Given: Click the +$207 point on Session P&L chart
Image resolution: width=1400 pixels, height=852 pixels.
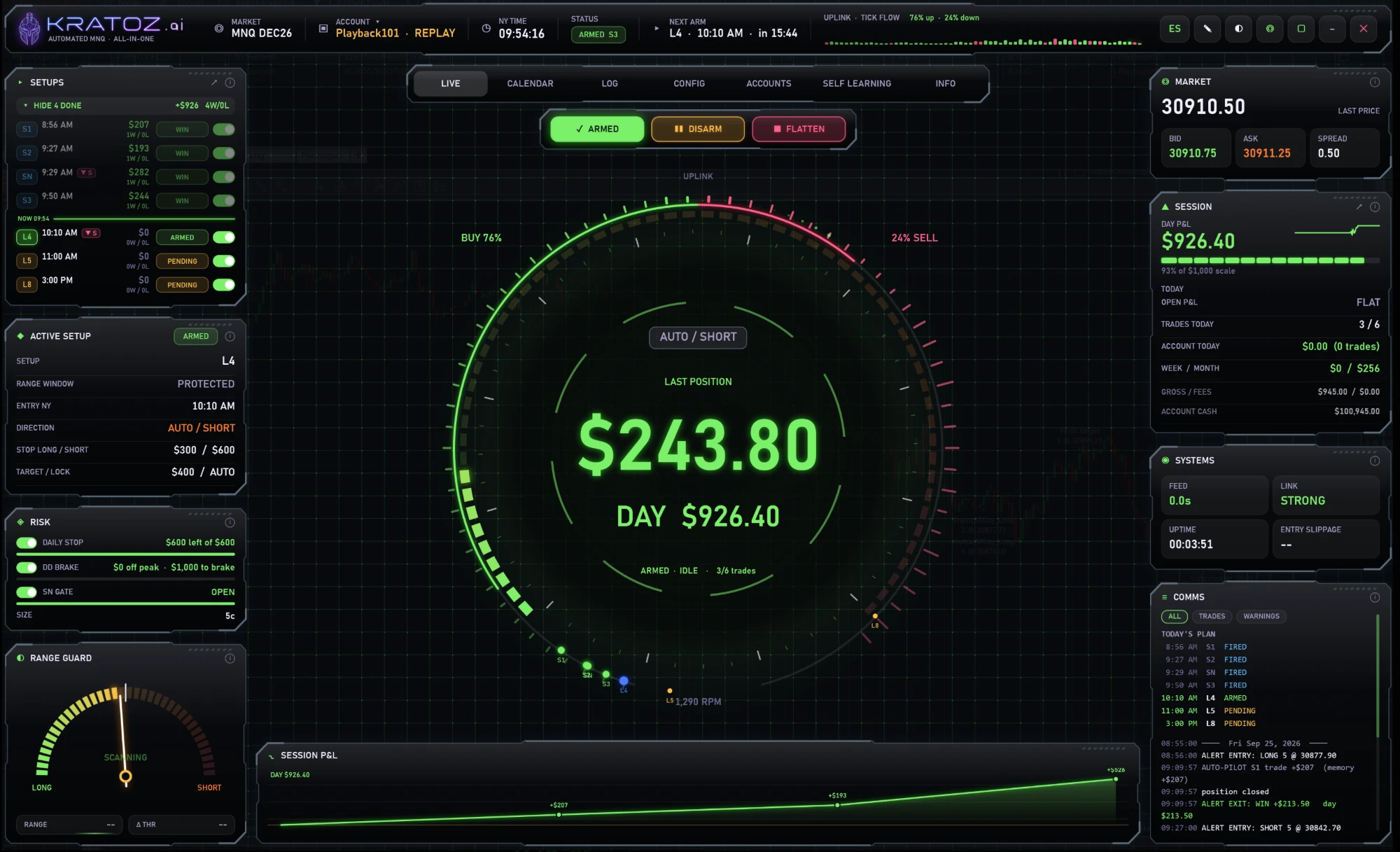Looking at the screenshot, I should tap(559, 814).
